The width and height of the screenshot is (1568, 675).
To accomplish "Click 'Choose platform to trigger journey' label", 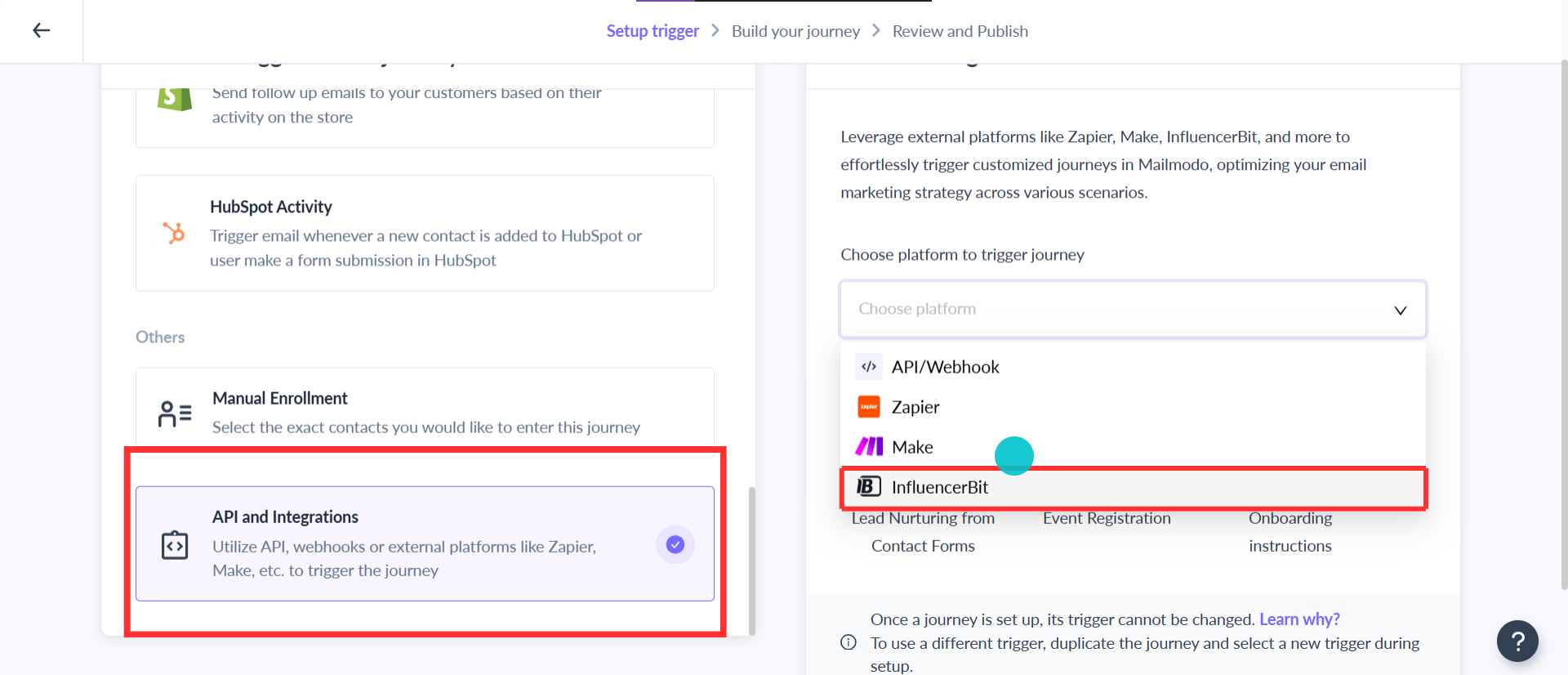I will (x=962, y=254).
